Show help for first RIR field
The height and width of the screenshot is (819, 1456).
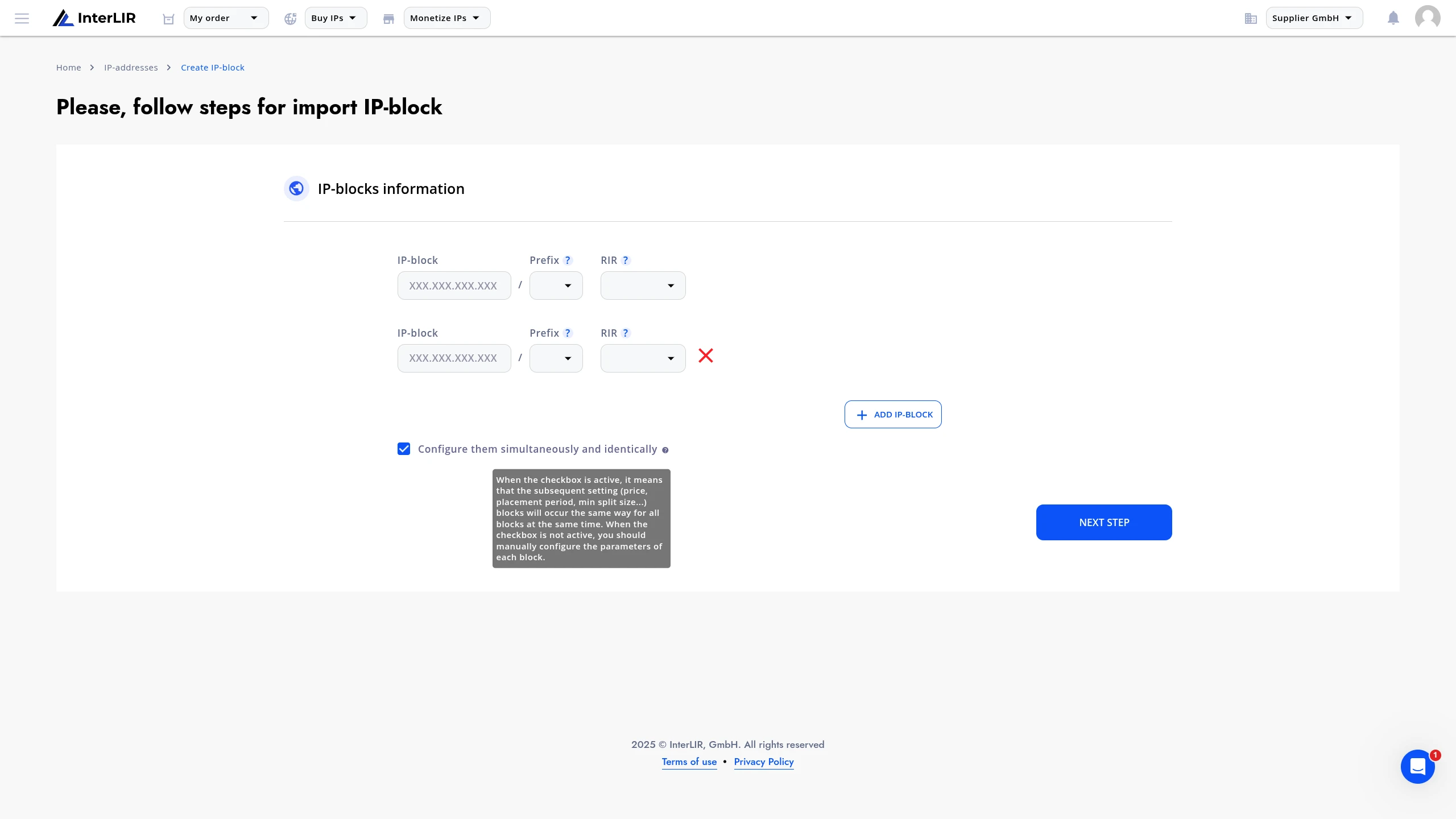coord(626,260)
